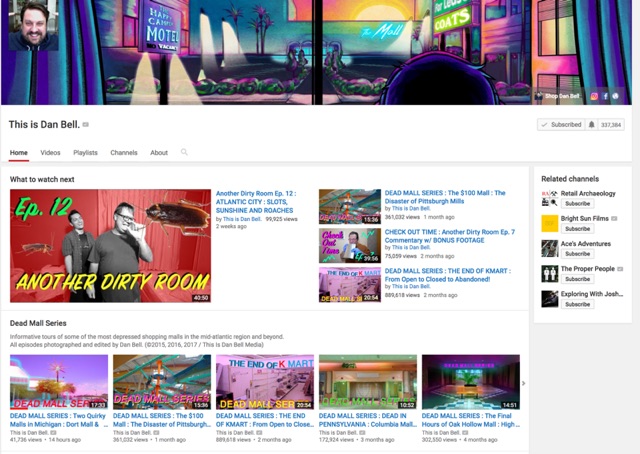The width and height of the screenshot is (640, 454).
Task: Switch to the Videos tab
Action: pyautogui.click(x=50, y=153)
